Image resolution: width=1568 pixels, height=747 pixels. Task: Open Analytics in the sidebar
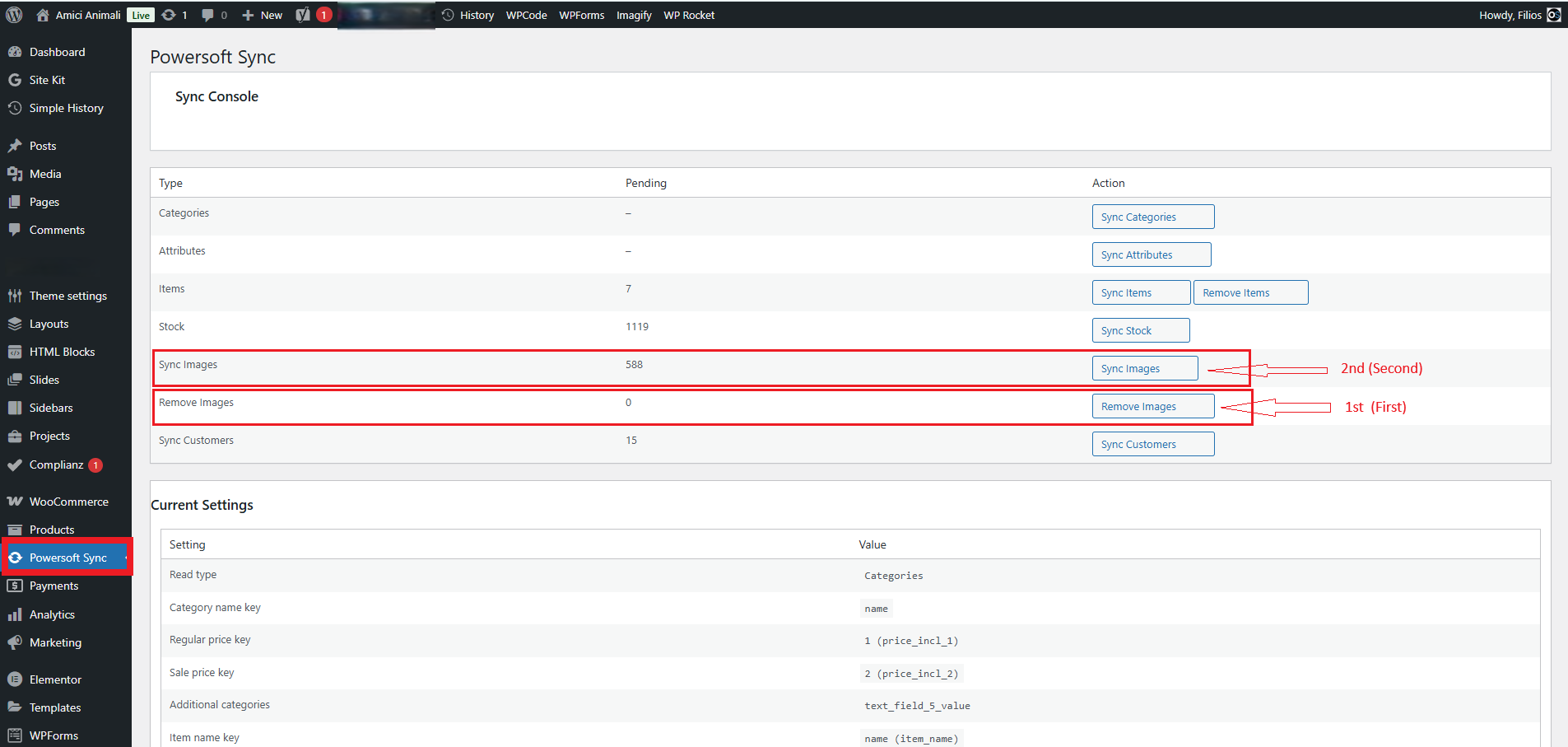(x=52, y=614)
